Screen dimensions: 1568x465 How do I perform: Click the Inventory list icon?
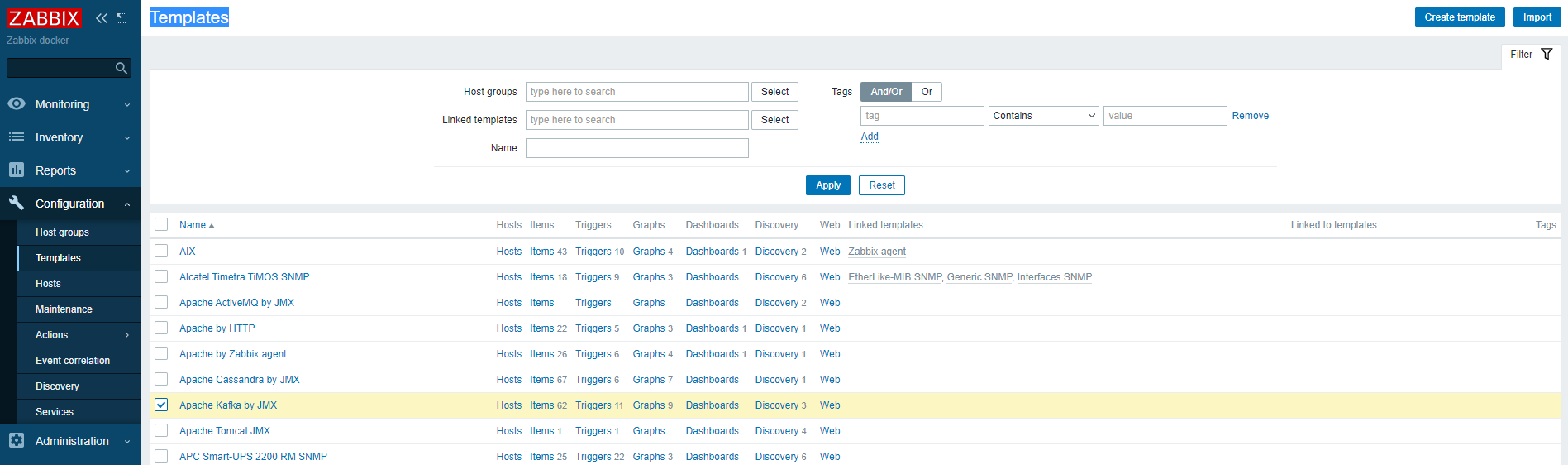click(x=17, y=137)
